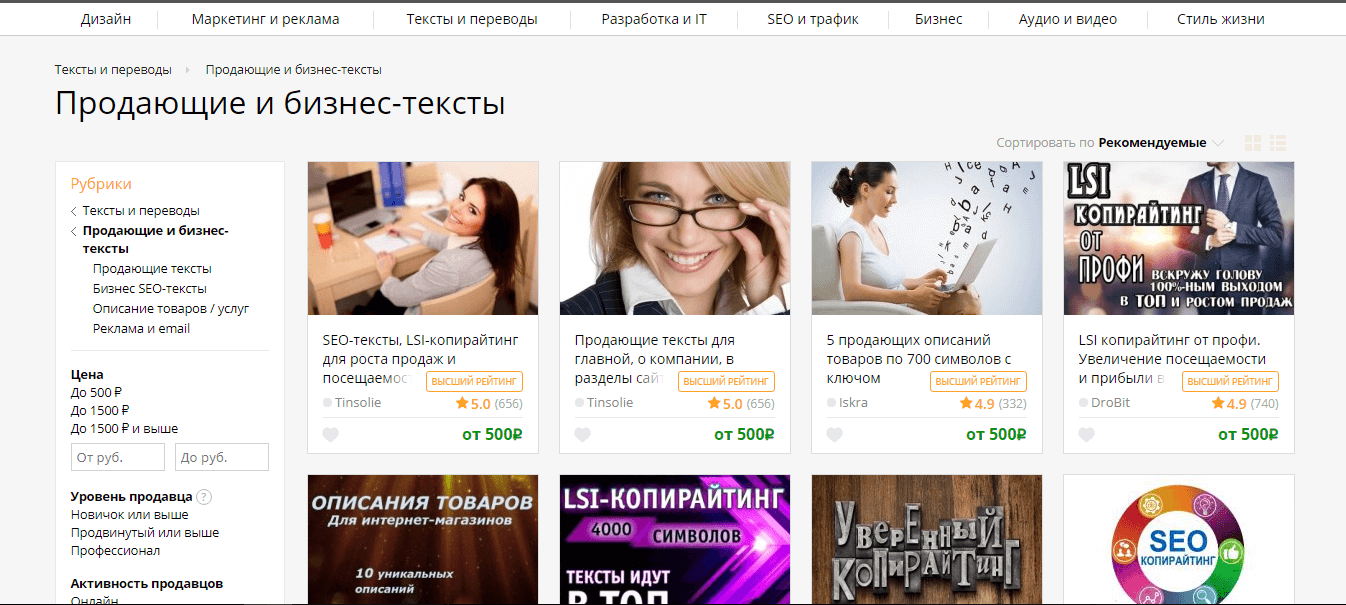Screen dimensions: 1346x605
Task: Click heart on Продающие тексты для главной card
Action: 583,434
